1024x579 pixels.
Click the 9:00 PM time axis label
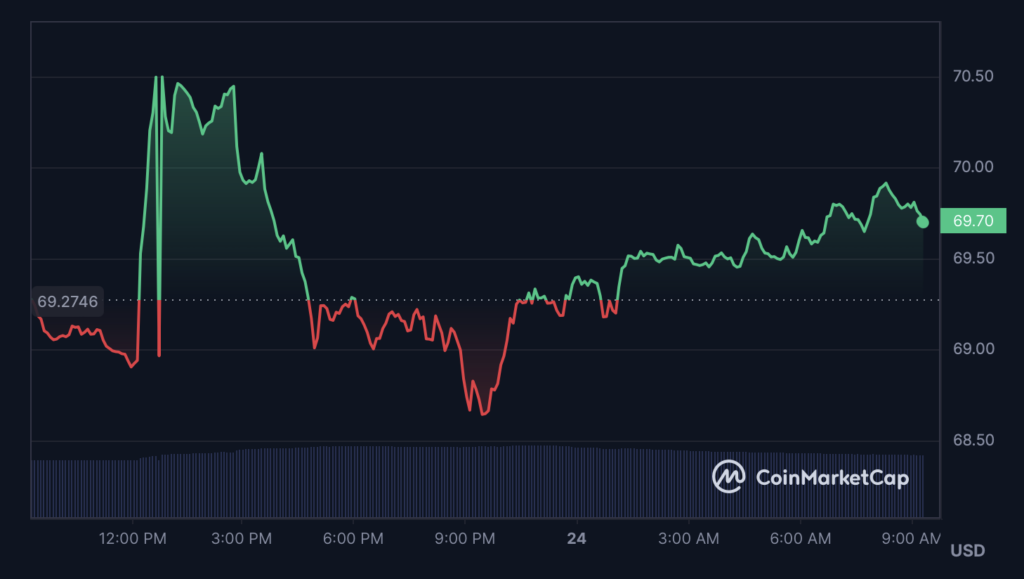(465, 539)
